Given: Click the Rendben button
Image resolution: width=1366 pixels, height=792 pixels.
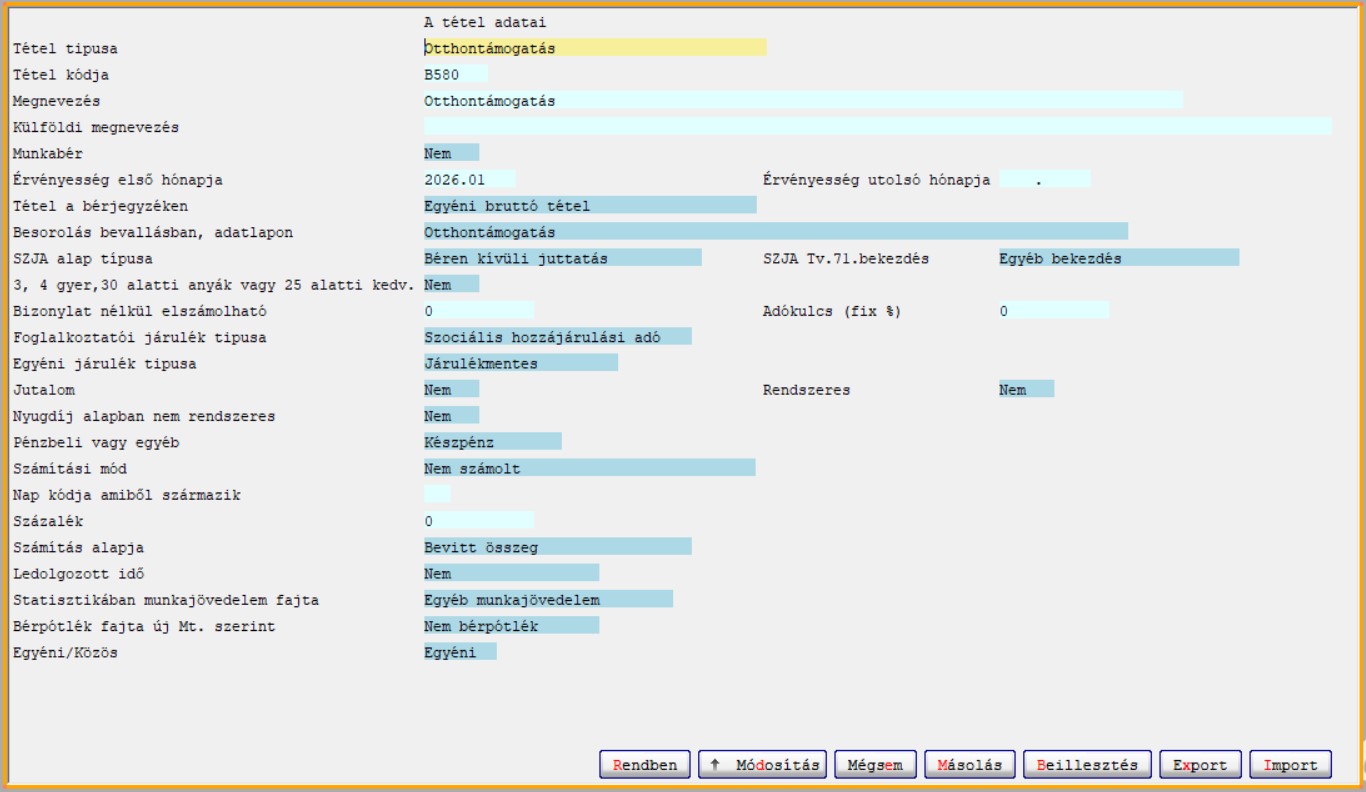Looking at the screenshot, I should (x=644, y=765).
